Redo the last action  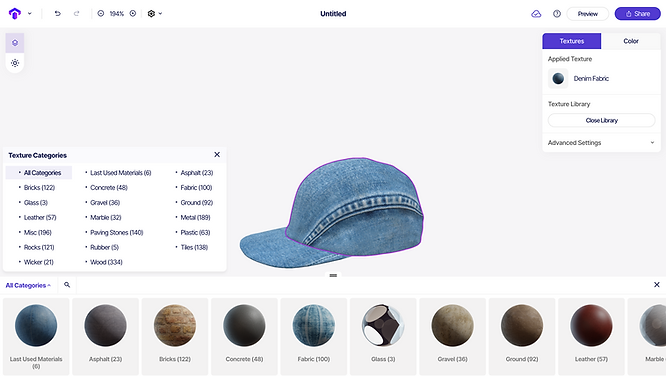pyautogui.click(x=76, y=14)
